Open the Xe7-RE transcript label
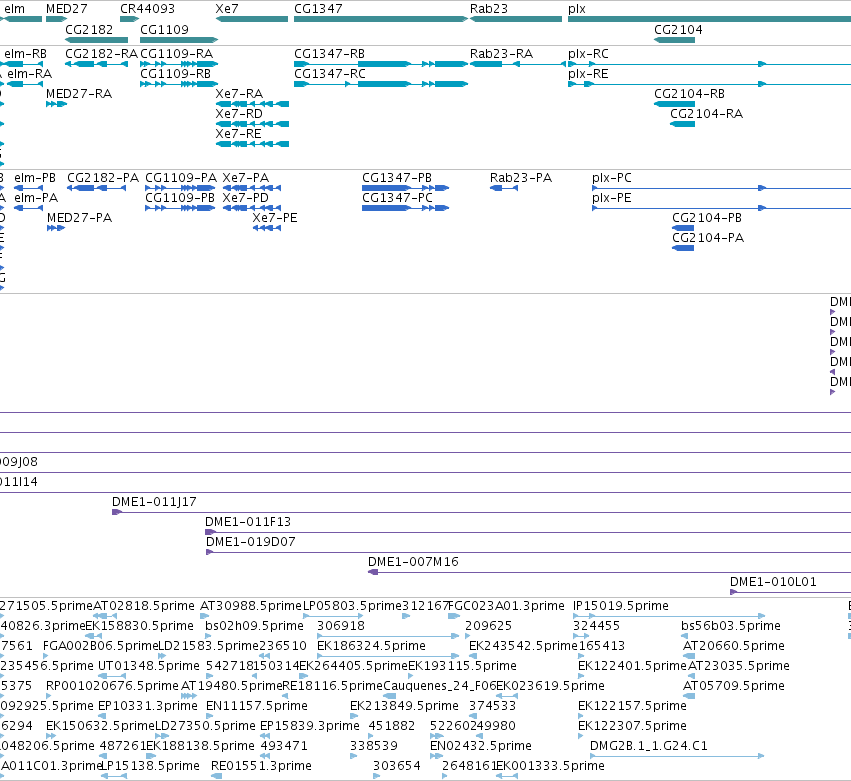 point(238,134)
